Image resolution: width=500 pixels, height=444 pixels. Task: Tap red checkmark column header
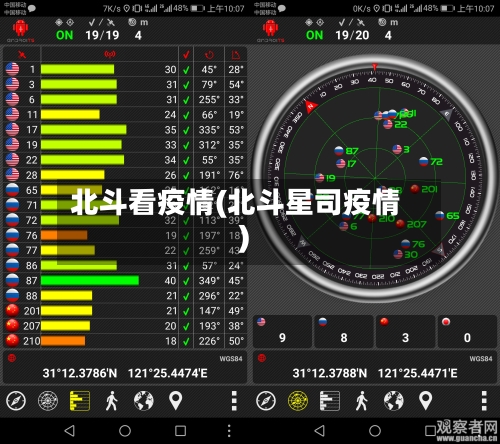[186, 54]
